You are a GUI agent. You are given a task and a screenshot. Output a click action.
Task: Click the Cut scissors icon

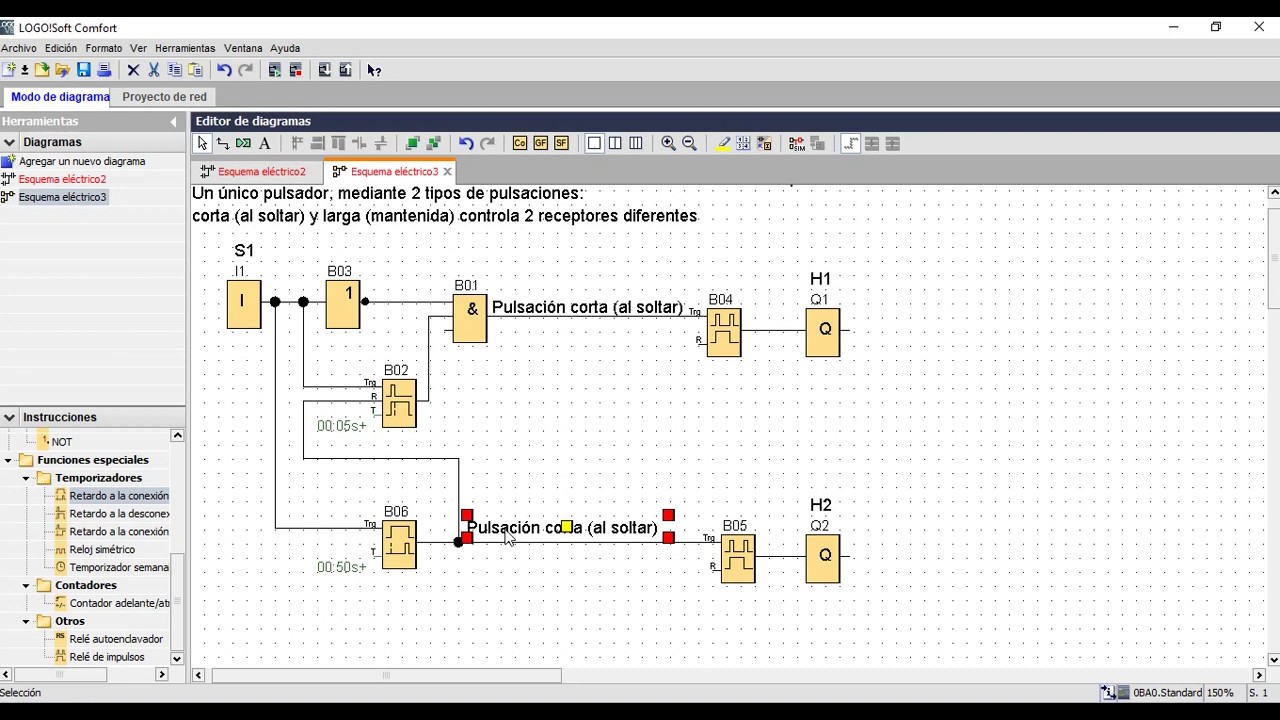coord(154,70)
